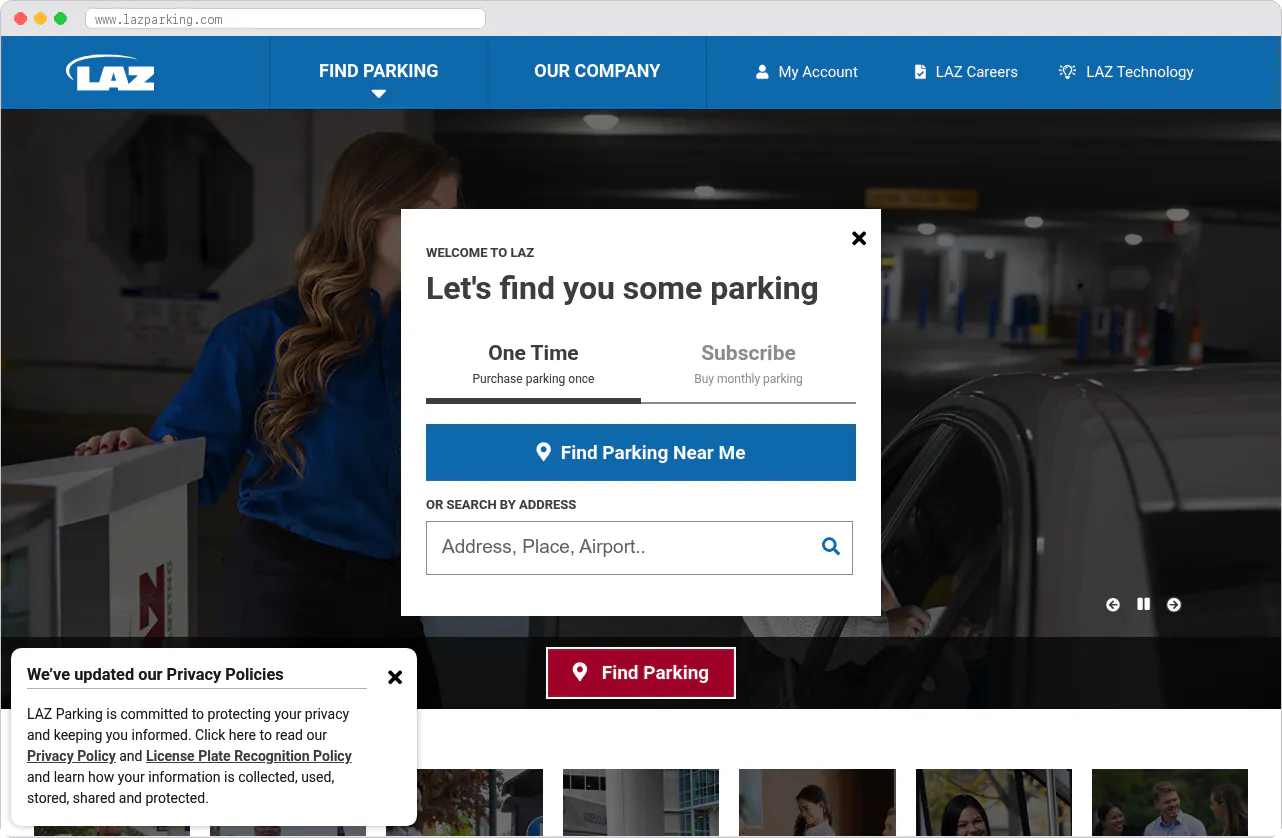The width and height of the screenshot is (1282, 838).
Task: Click the LAZ logo in the header
Action: [110, 72]
